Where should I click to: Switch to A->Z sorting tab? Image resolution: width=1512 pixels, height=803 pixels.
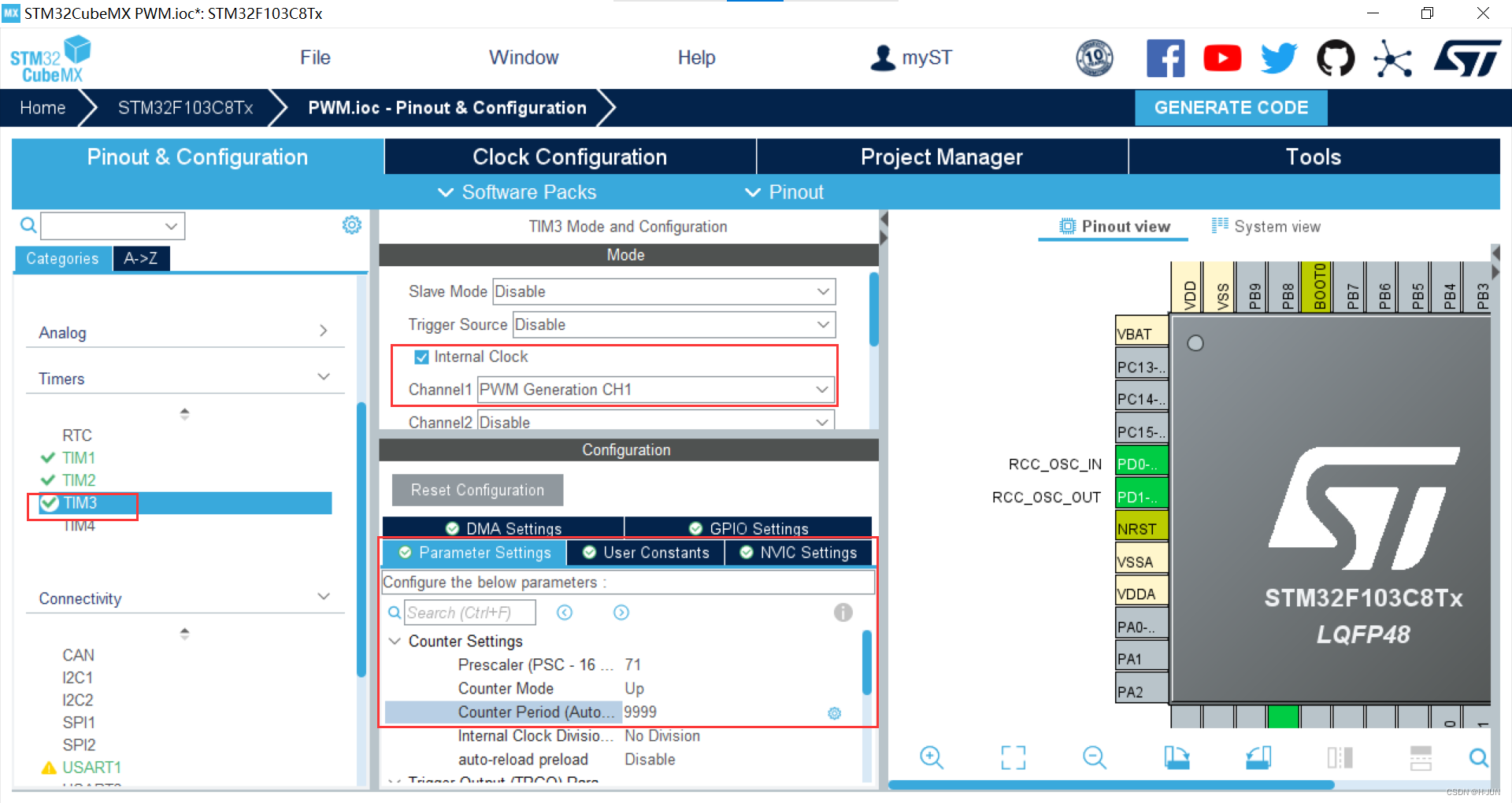click(x=141, y=258)
